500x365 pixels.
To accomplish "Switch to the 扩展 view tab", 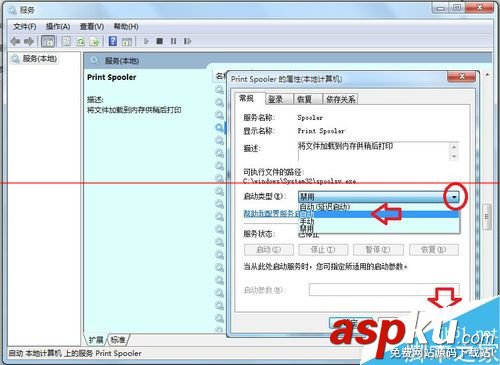I will (x=96, y=340).
